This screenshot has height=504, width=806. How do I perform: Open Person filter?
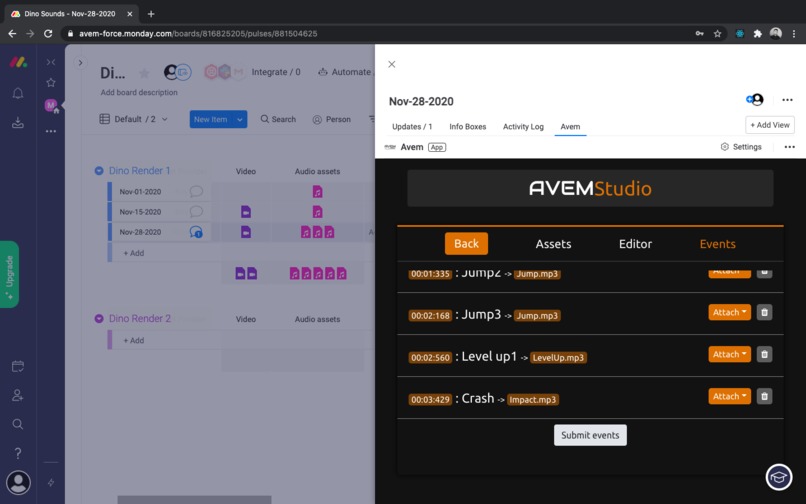(x=332, y=119)
